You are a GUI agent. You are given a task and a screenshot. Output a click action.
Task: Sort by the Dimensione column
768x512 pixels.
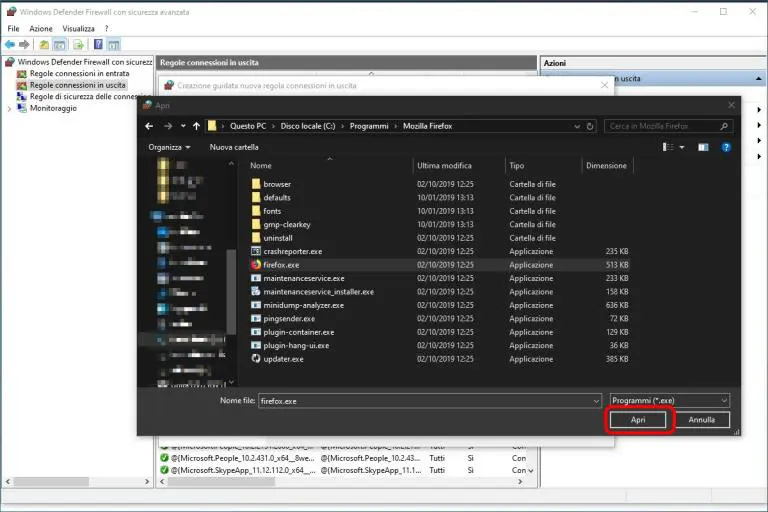(x=607, y=166)
